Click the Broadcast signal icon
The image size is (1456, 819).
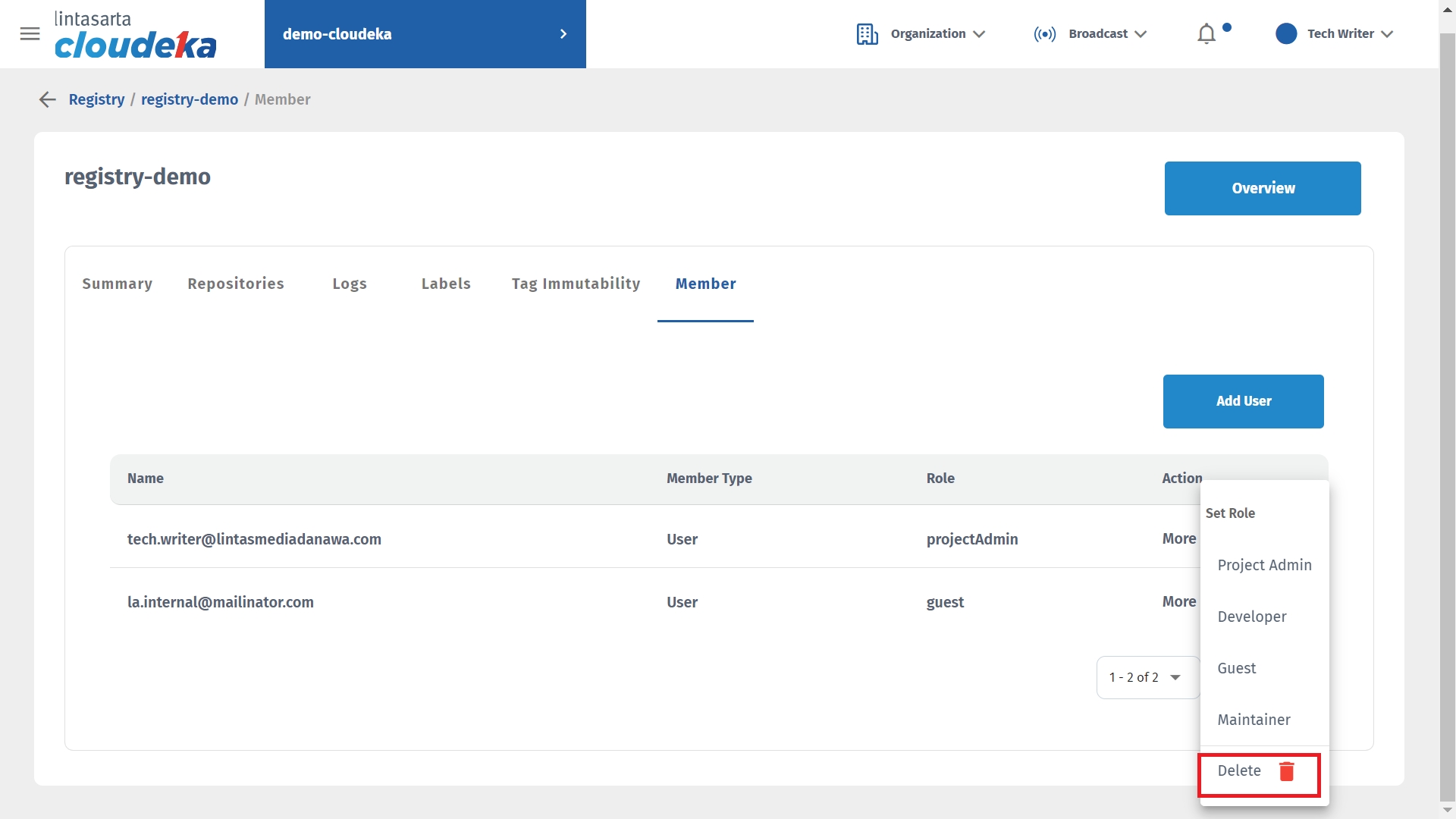pyautogui.click(x=1044, y=34)
